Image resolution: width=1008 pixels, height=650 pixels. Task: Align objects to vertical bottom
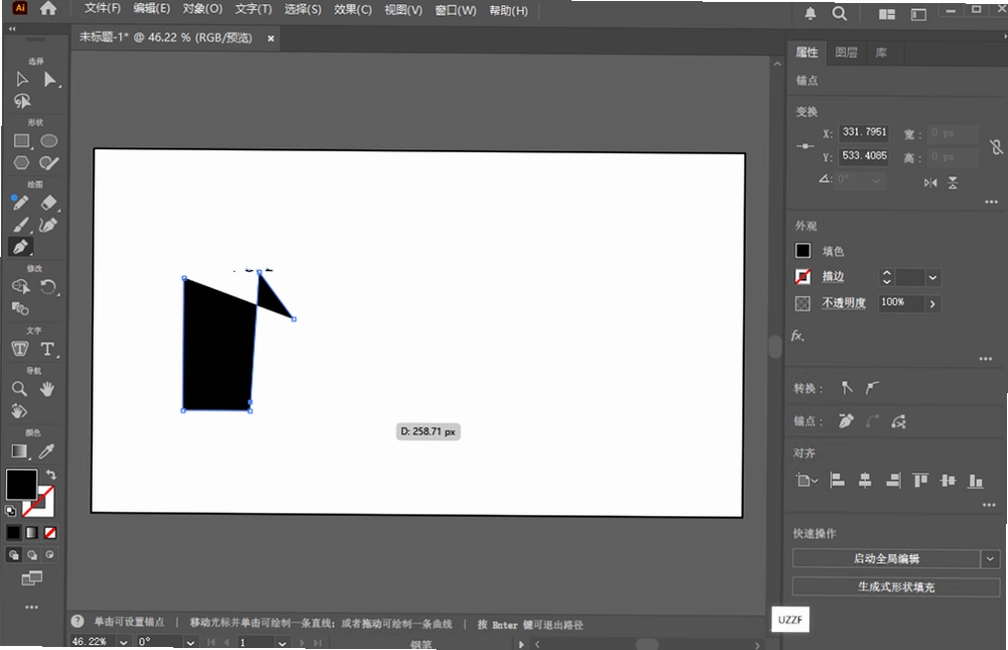coord(976,481)
